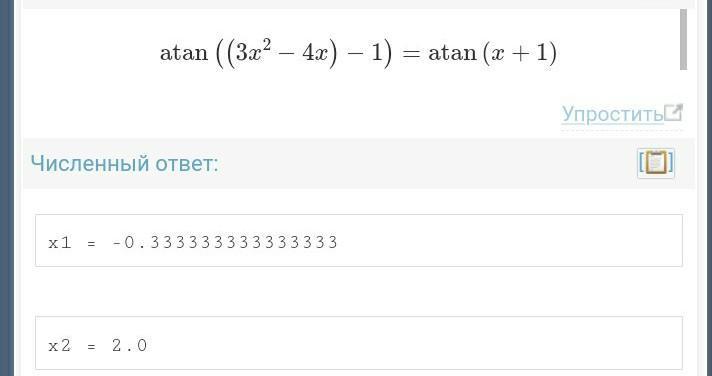Click the 4x term in the formula
712x376 pixels.
click(314, 54)
